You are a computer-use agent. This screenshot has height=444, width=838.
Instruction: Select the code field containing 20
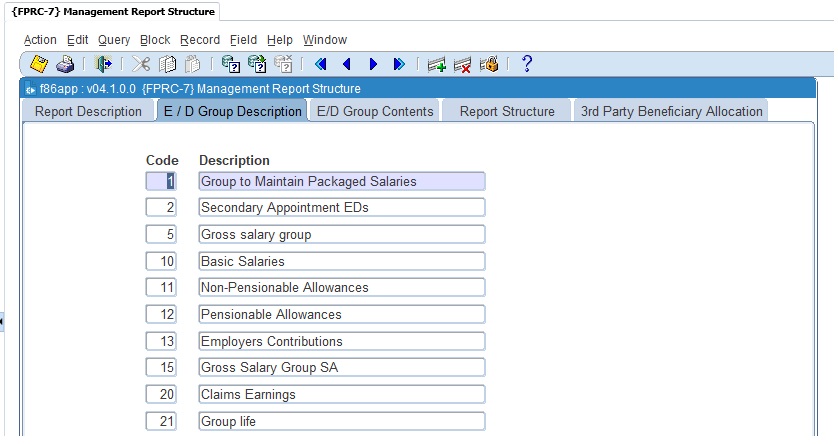(161, 394)
